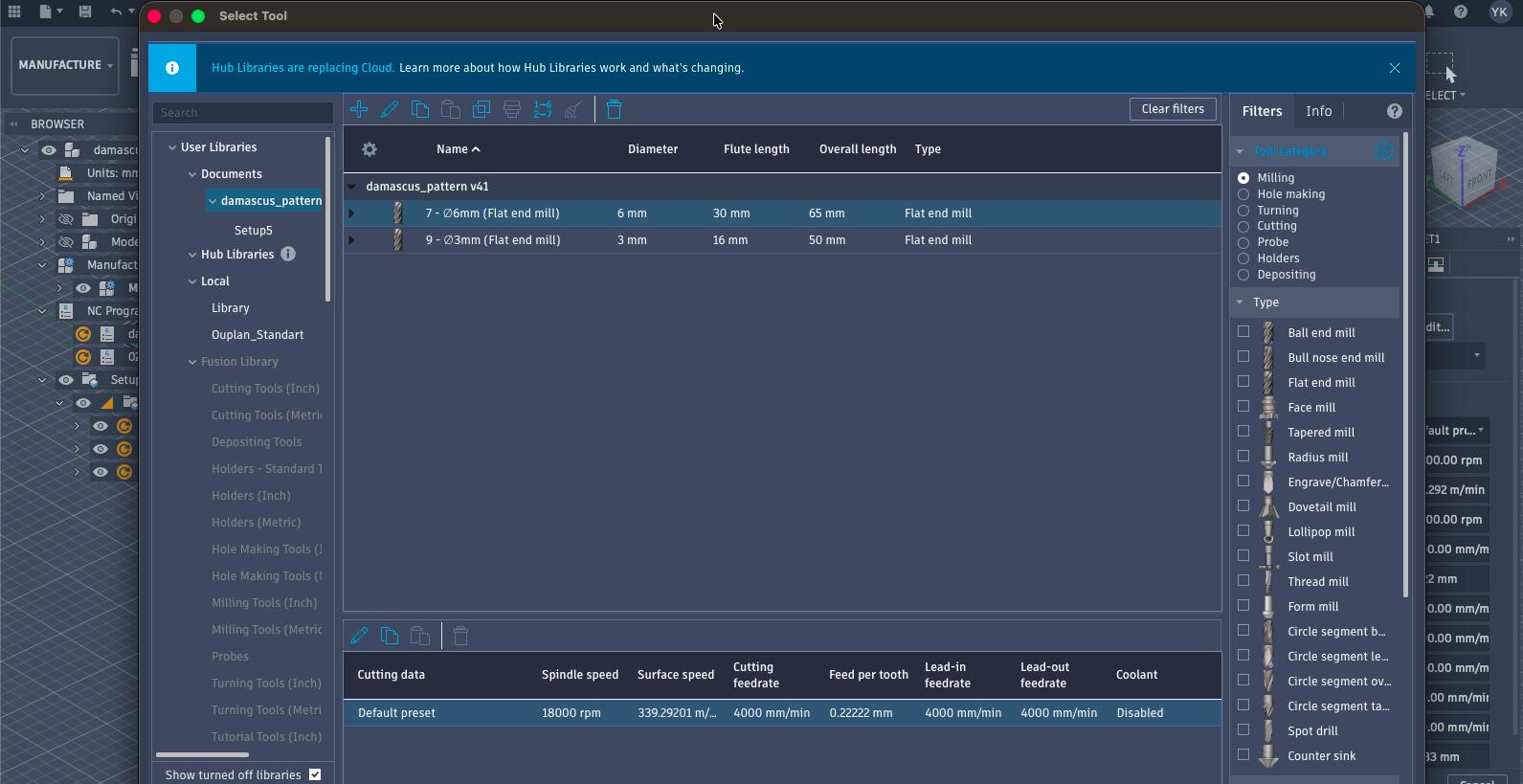
Task: Select the Turning radio button
Action: (x=1243, y=211)
